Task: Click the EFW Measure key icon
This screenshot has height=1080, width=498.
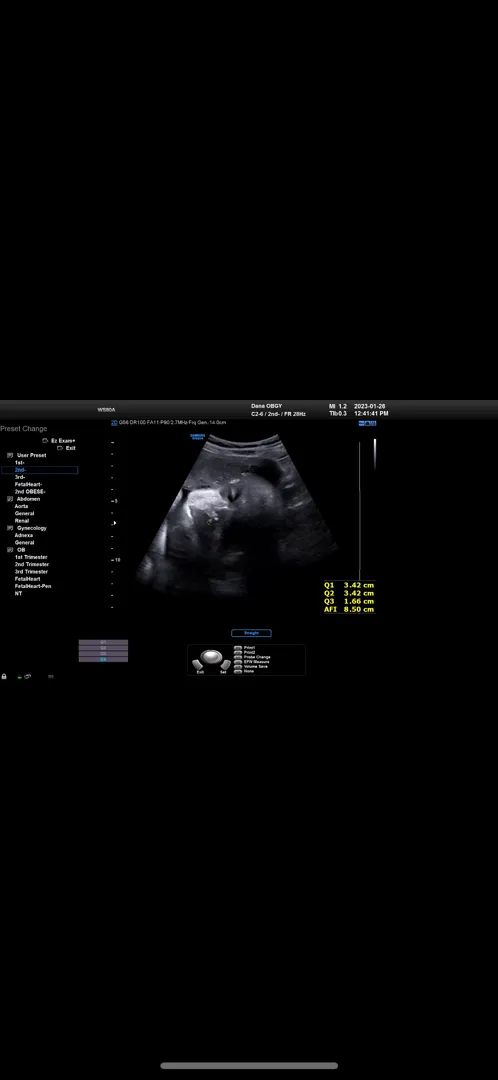Action: click(x=238, y=662)
